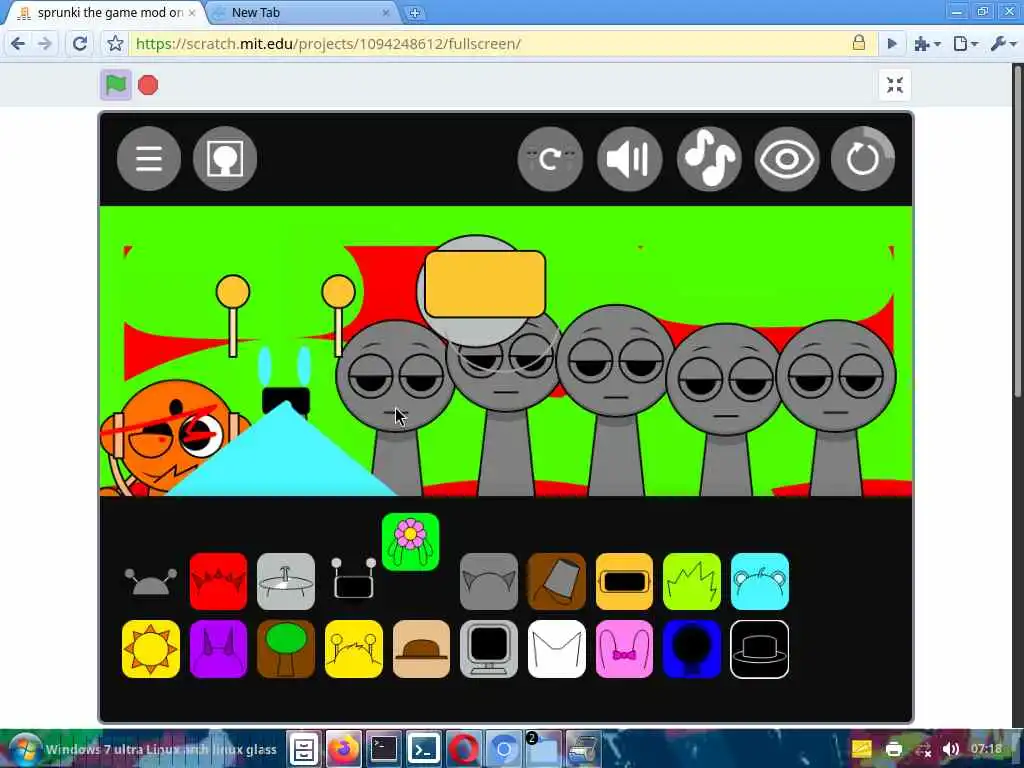
Task: Click the music notes round button
Action: (709, 159)
